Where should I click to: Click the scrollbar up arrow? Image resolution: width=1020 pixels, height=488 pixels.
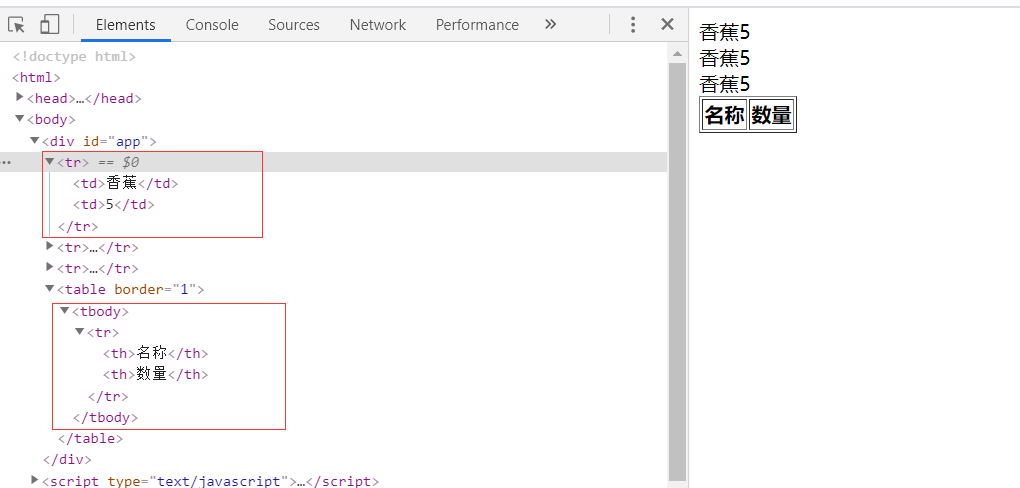(x=677, y=53)
